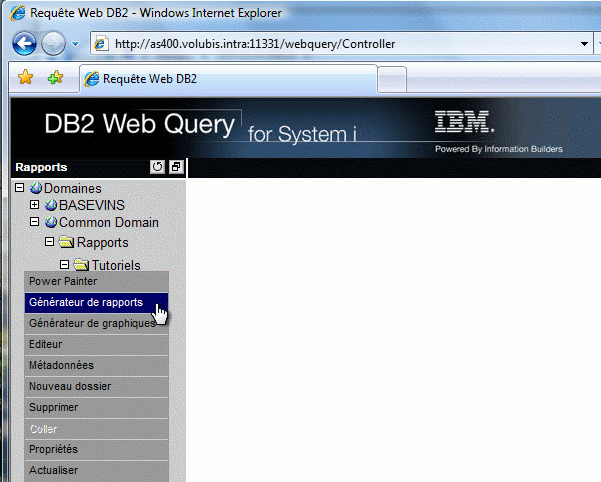Click the DB2 Web Query banner title
Image resolution: width=601 pixels, height=482 pixels.
pos(140,124)
